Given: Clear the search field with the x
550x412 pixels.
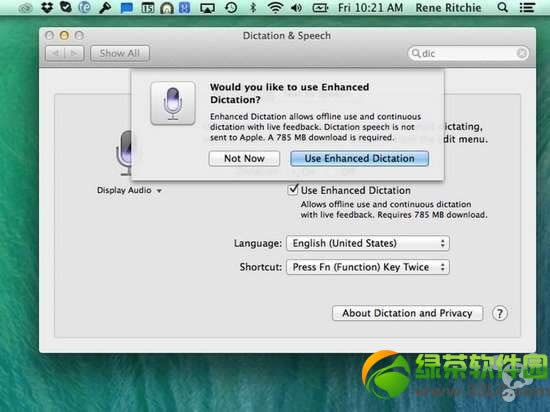Looking at the screenshot, I should tap(522, 53).
